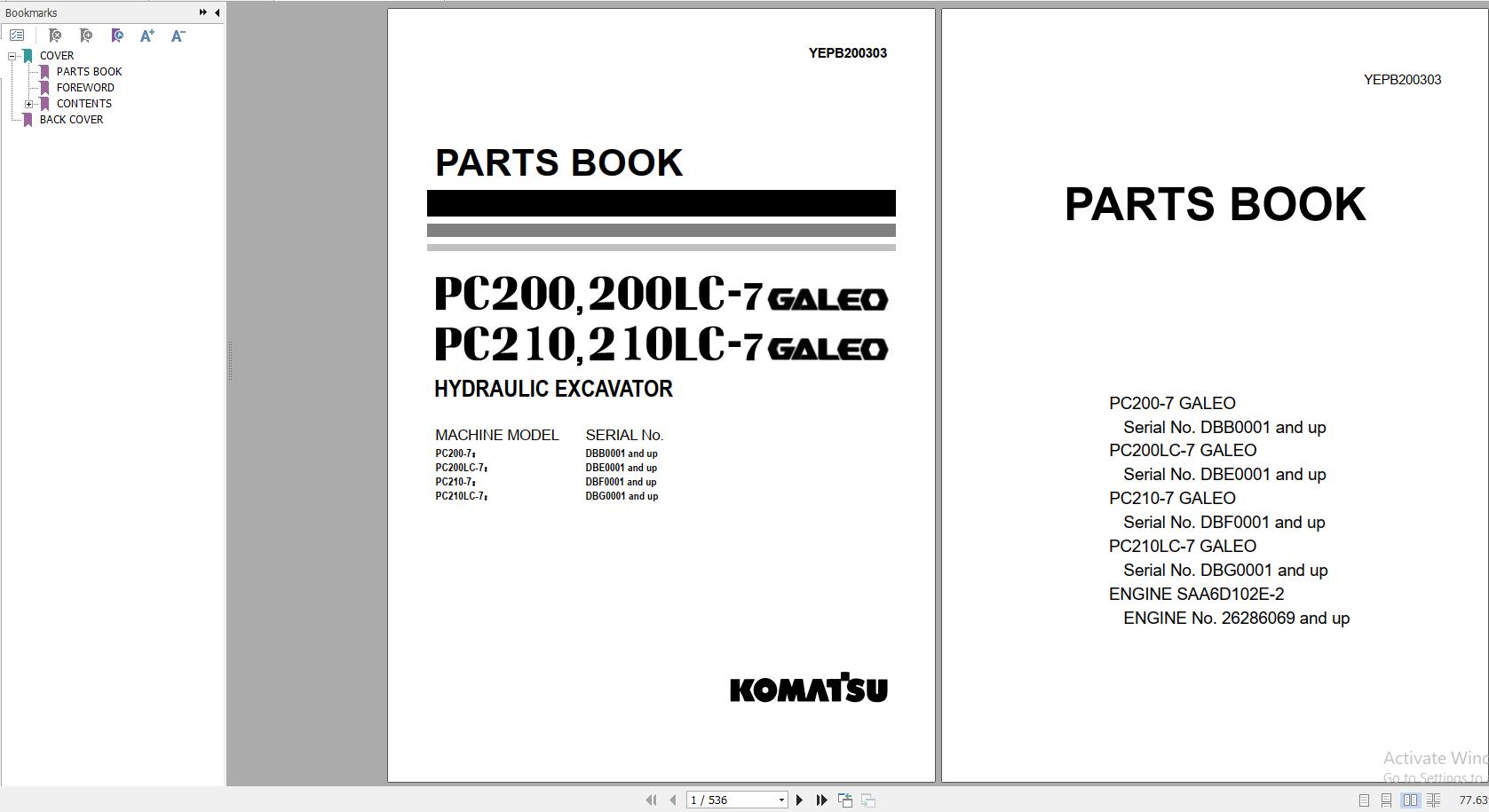Viewport: 1489px width, 812px height.
Task: Go to the first page
Action: (x=651, y=800)
